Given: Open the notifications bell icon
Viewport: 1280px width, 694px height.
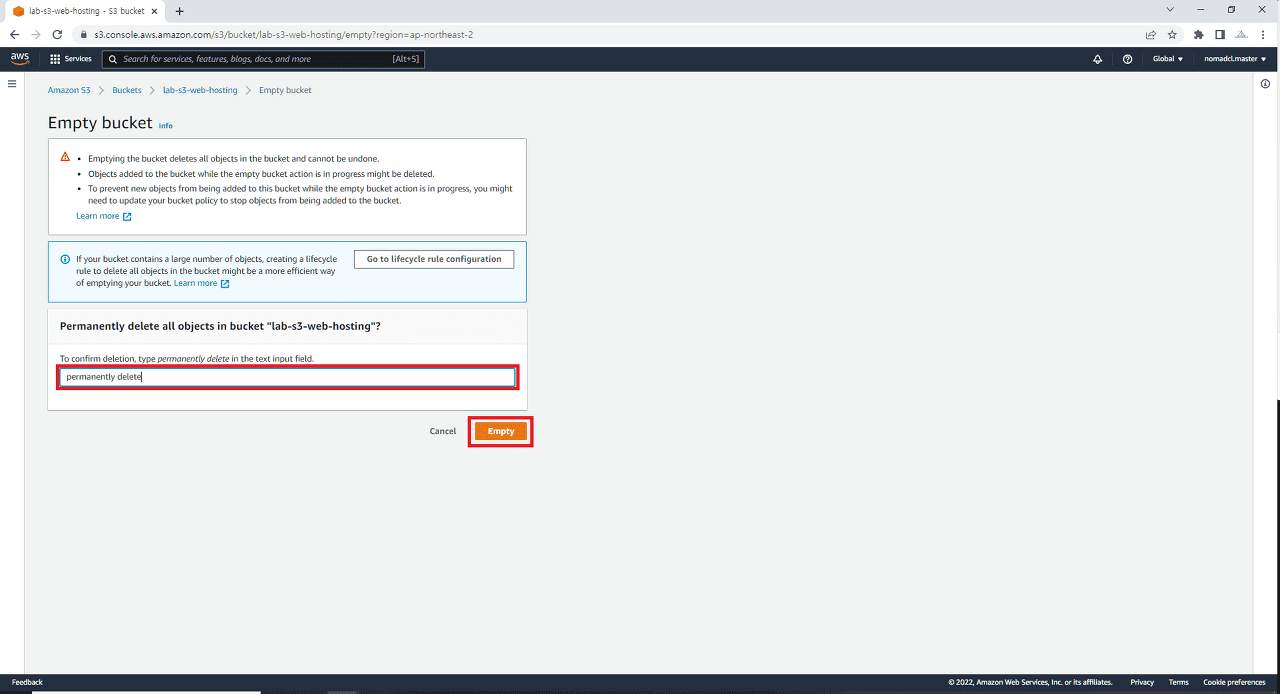Looking at the screenshot, I should click(x=1098, y=59).
